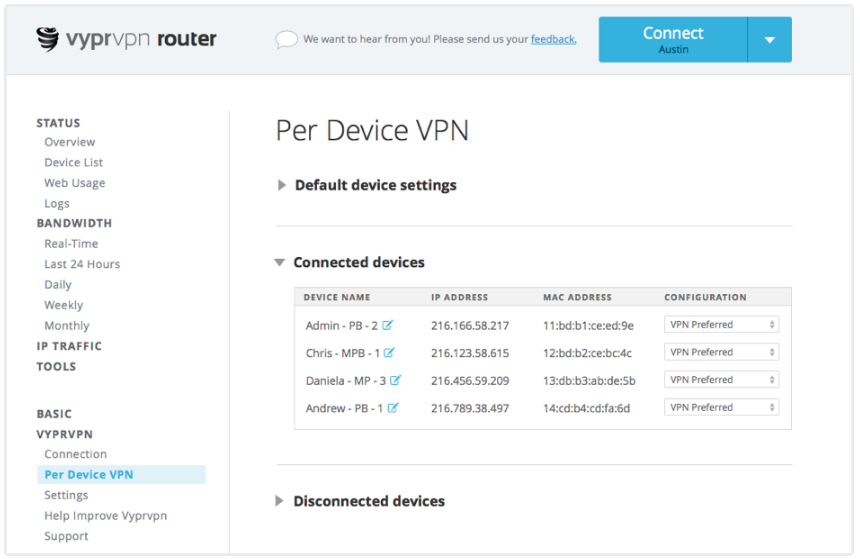The height and width of the screenshot is (559, 860).
Task: Open configuration dropdown for Andrew device
Action: click(721, 407)
